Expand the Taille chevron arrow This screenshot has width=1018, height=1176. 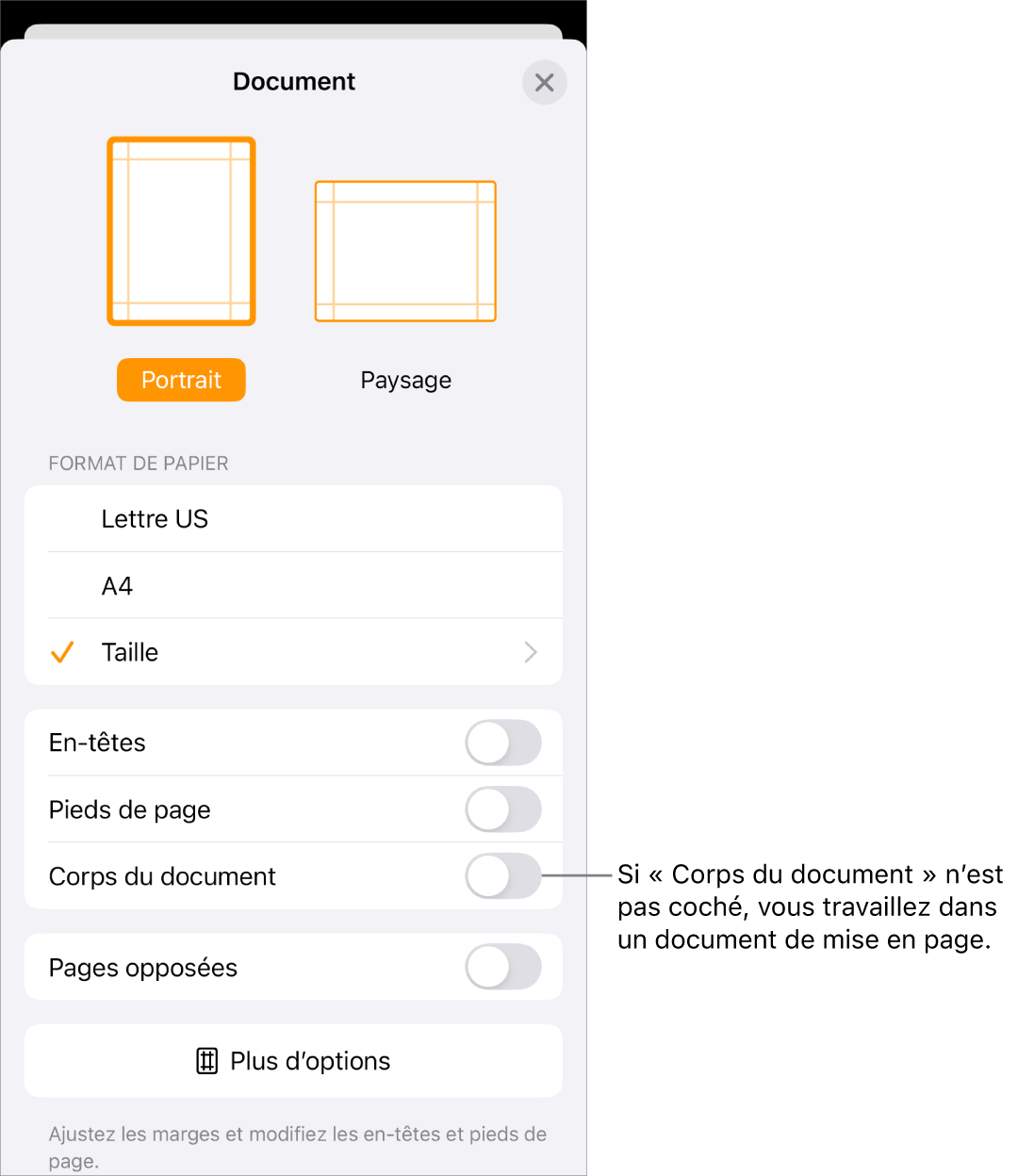tap(531, 652)
